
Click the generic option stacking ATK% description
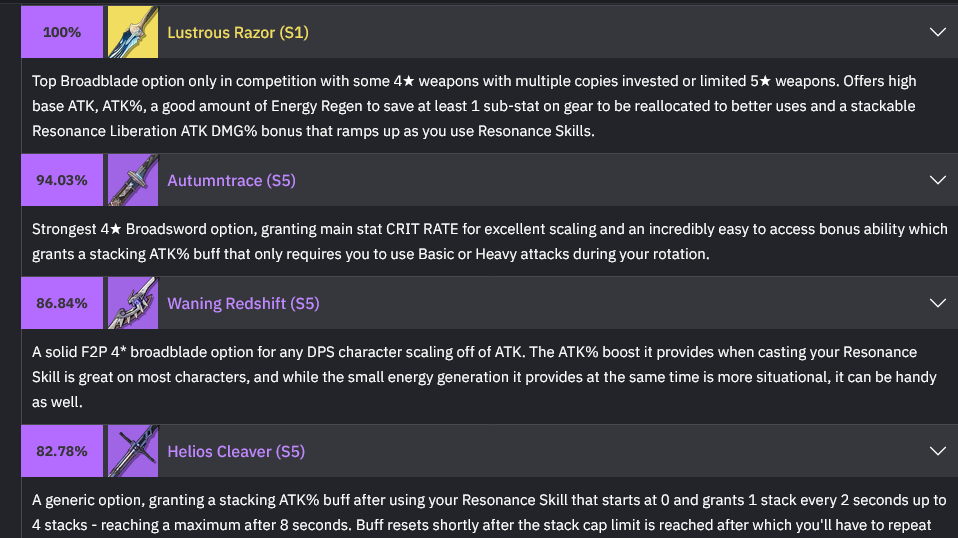coord(489,513)
